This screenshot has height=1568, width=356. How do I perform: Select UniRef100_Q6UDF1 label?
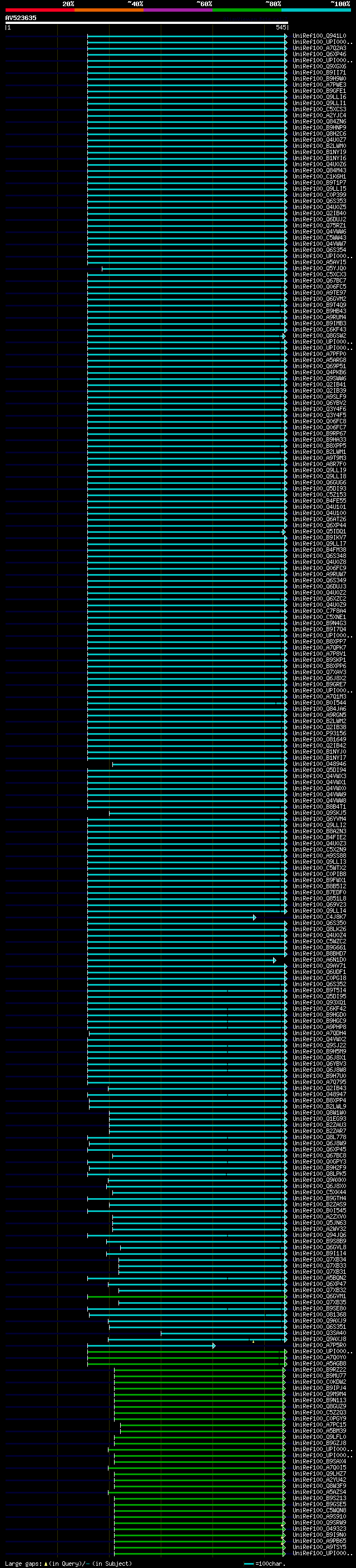point(319,972)
